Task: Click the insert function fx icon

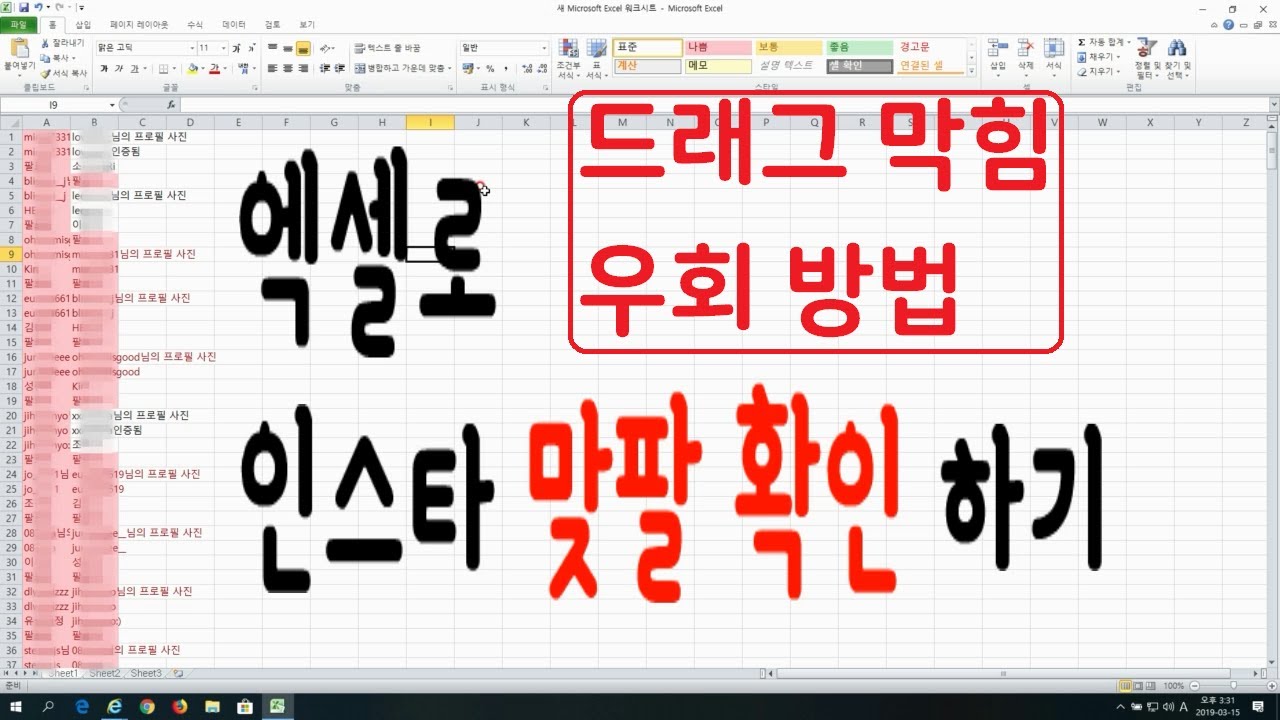Action: point(171,104)
